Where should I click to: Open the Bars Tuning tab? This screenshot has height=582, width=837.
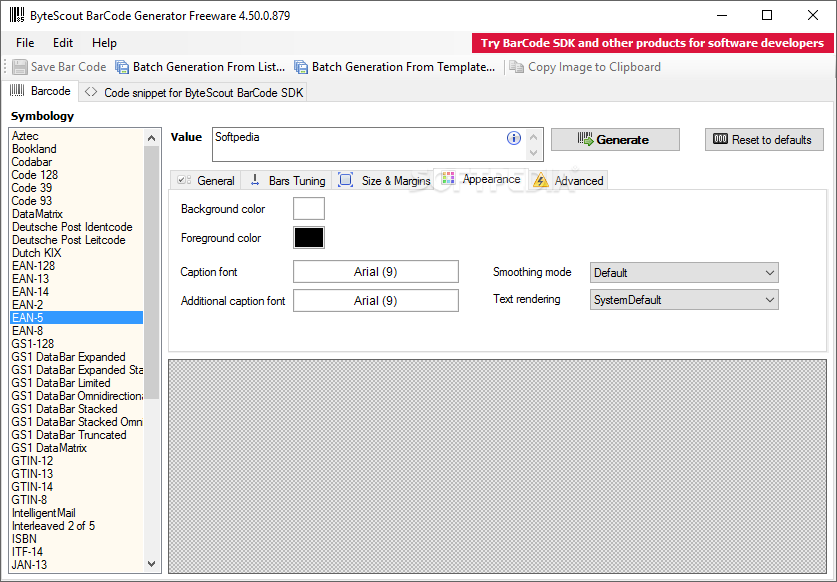pyautogui.click(x=287, y=180)
